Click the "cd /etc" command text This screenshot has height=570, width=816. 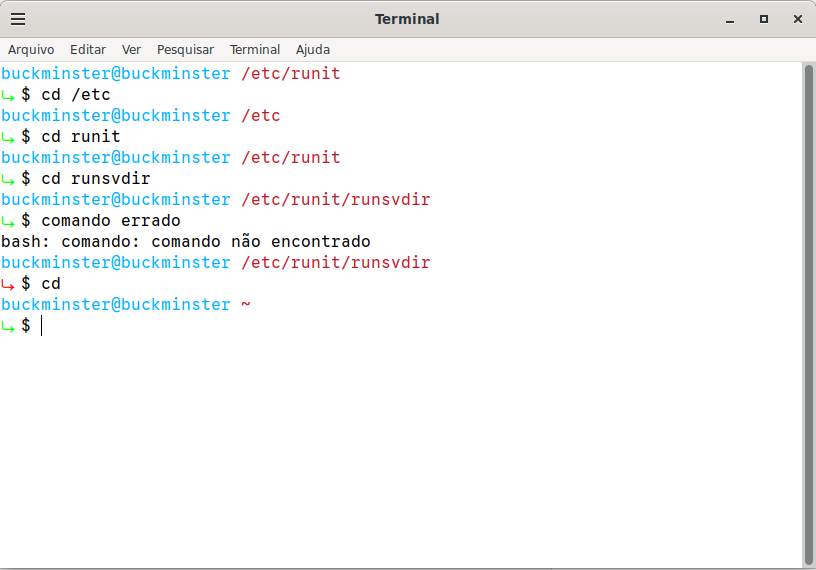[x=75, y=95]
